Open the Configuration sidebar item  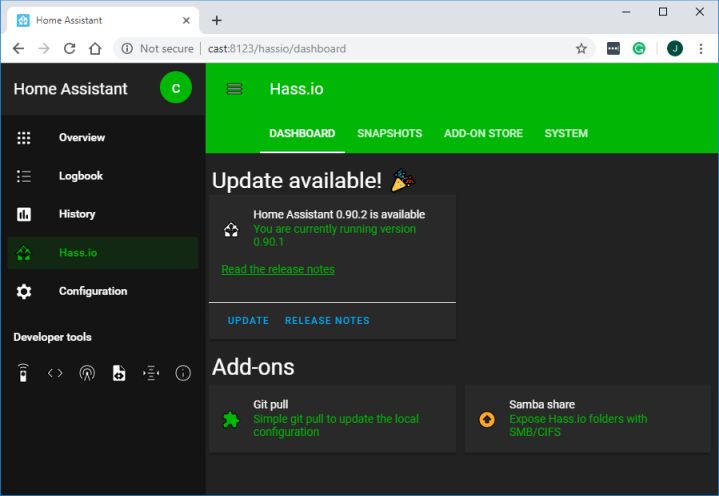coord(103,291)
